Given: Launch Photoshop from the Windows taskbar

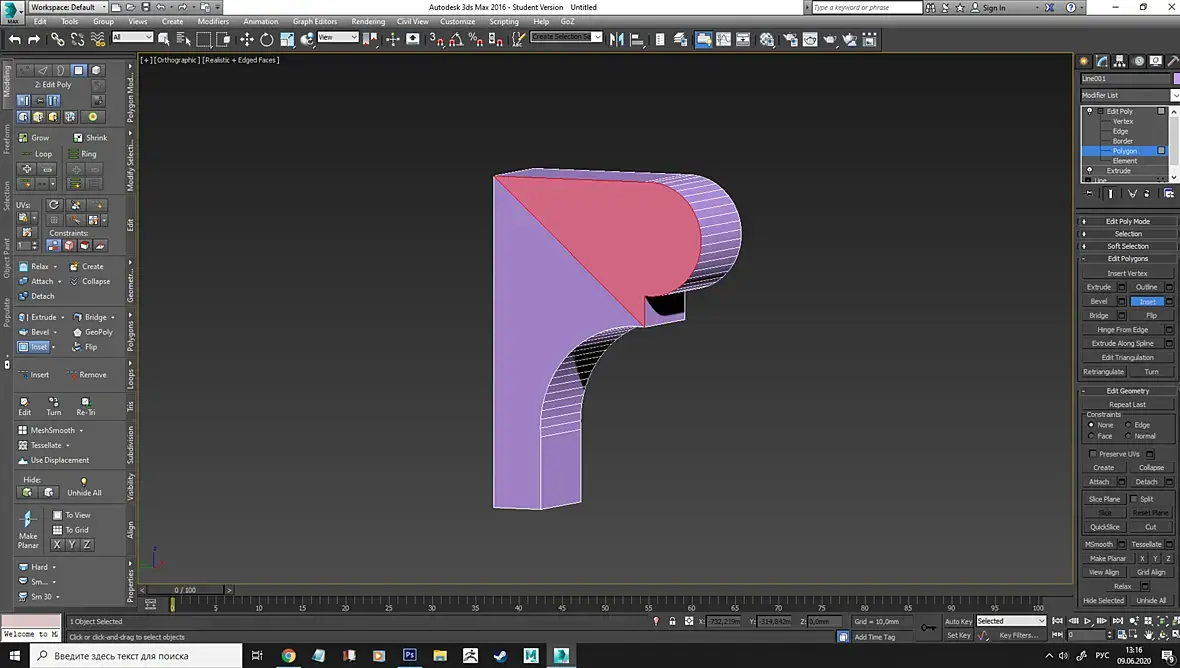Looking at the screenshot, I should point(409,655).
